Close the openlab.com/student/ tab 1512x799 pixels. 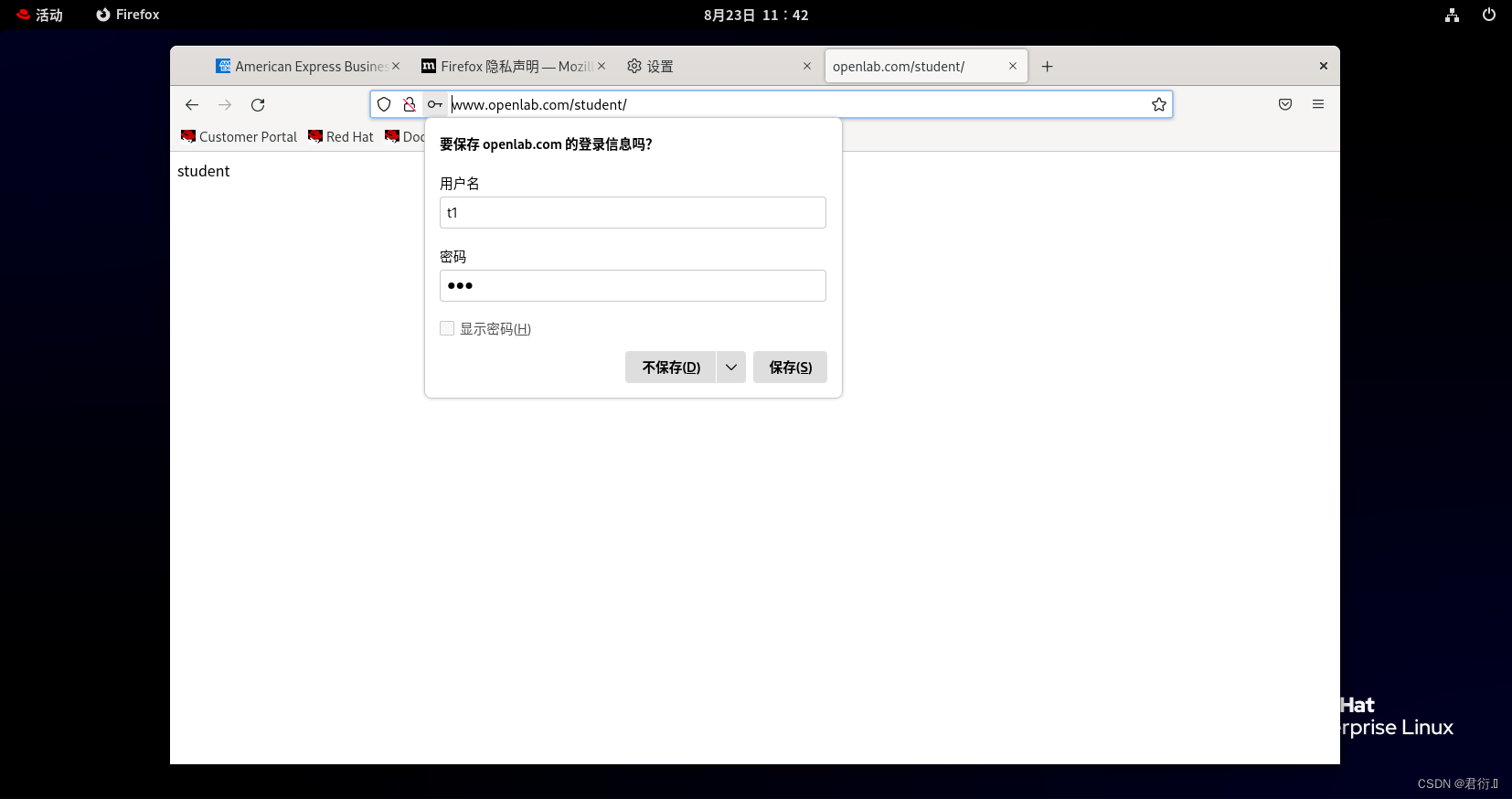coord(1013,66)
